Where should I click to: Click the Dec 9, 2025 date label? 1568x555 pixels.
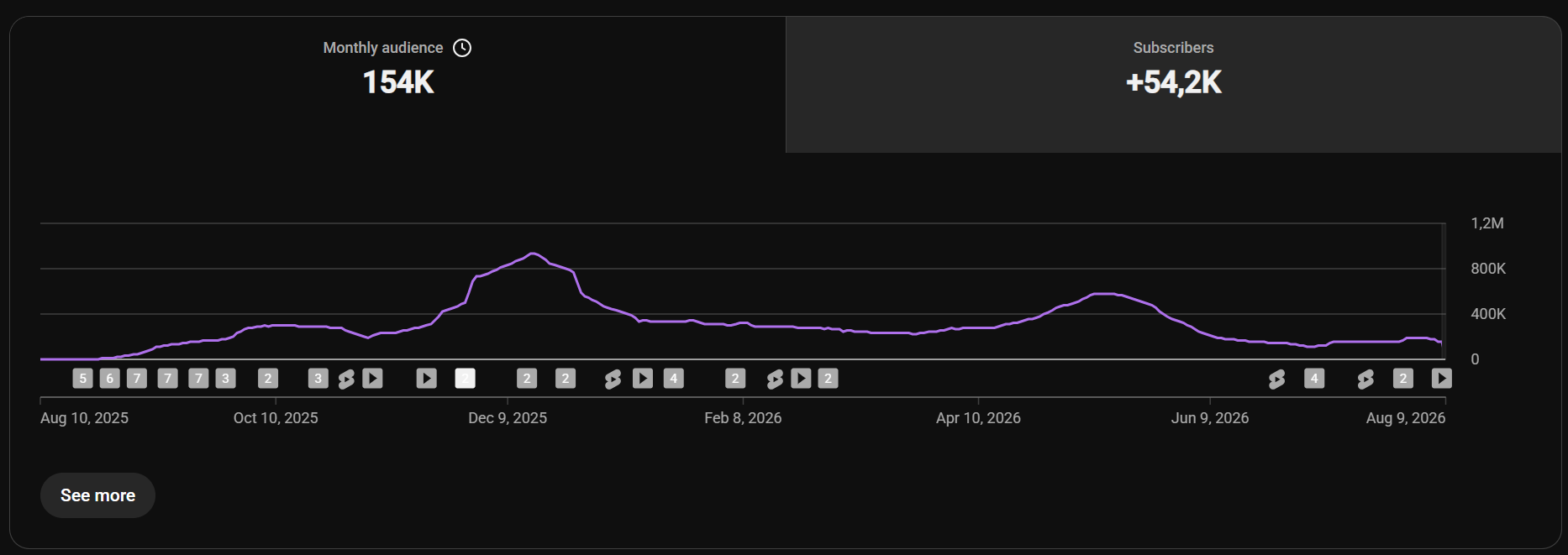point(508,418)
